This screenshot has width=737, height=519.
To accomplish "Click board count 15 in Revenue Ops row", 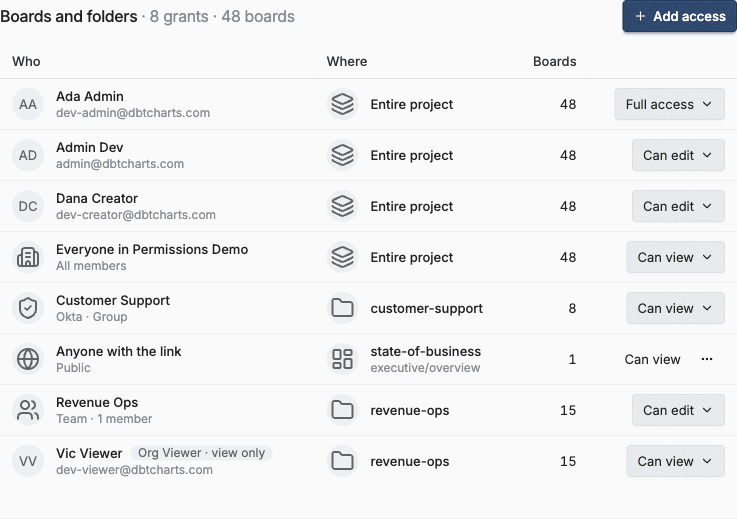I will tap(568, 410).
